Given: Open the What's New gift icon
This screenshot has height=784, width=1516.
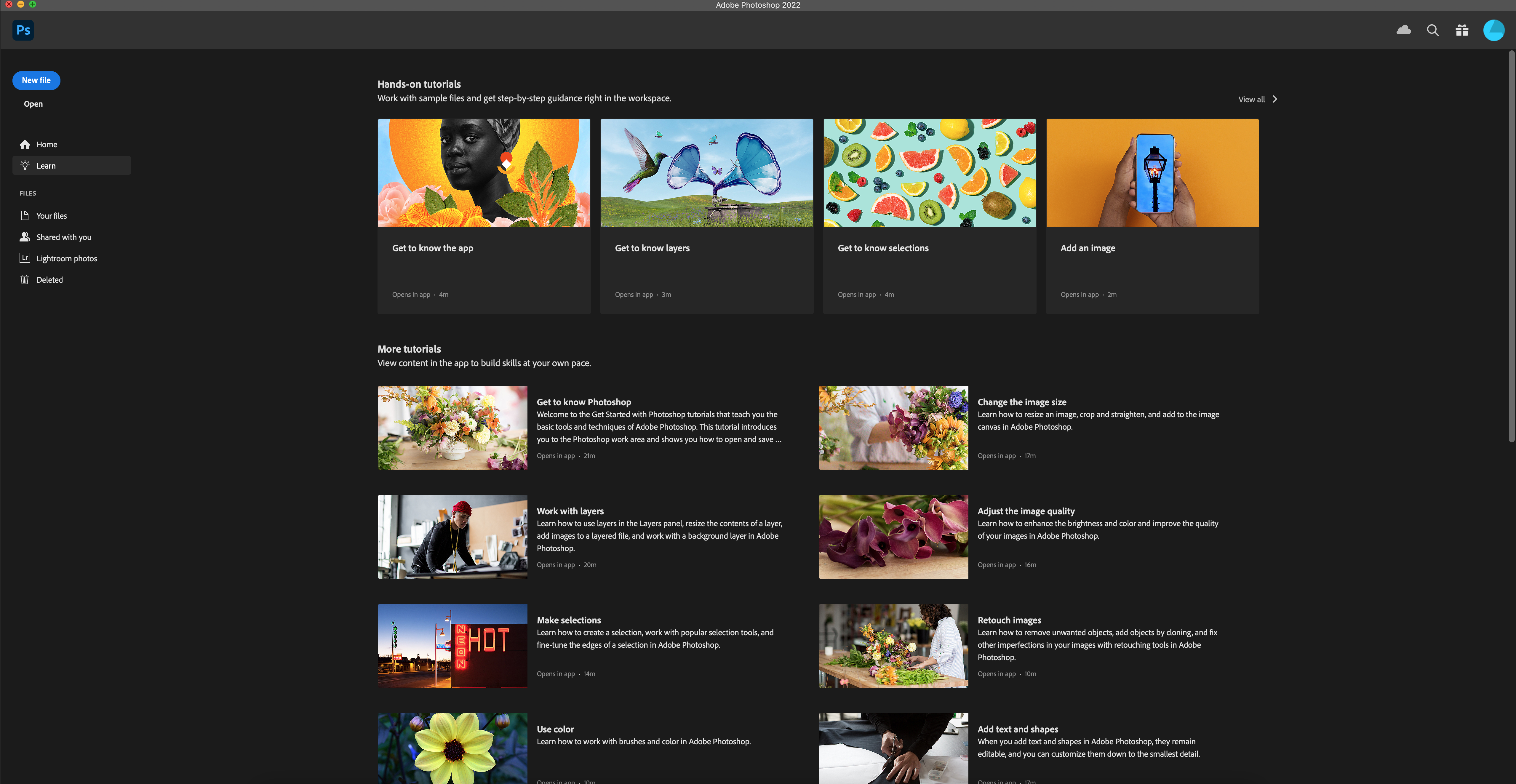Looking at the screenshot, I should pos(1462,30).
